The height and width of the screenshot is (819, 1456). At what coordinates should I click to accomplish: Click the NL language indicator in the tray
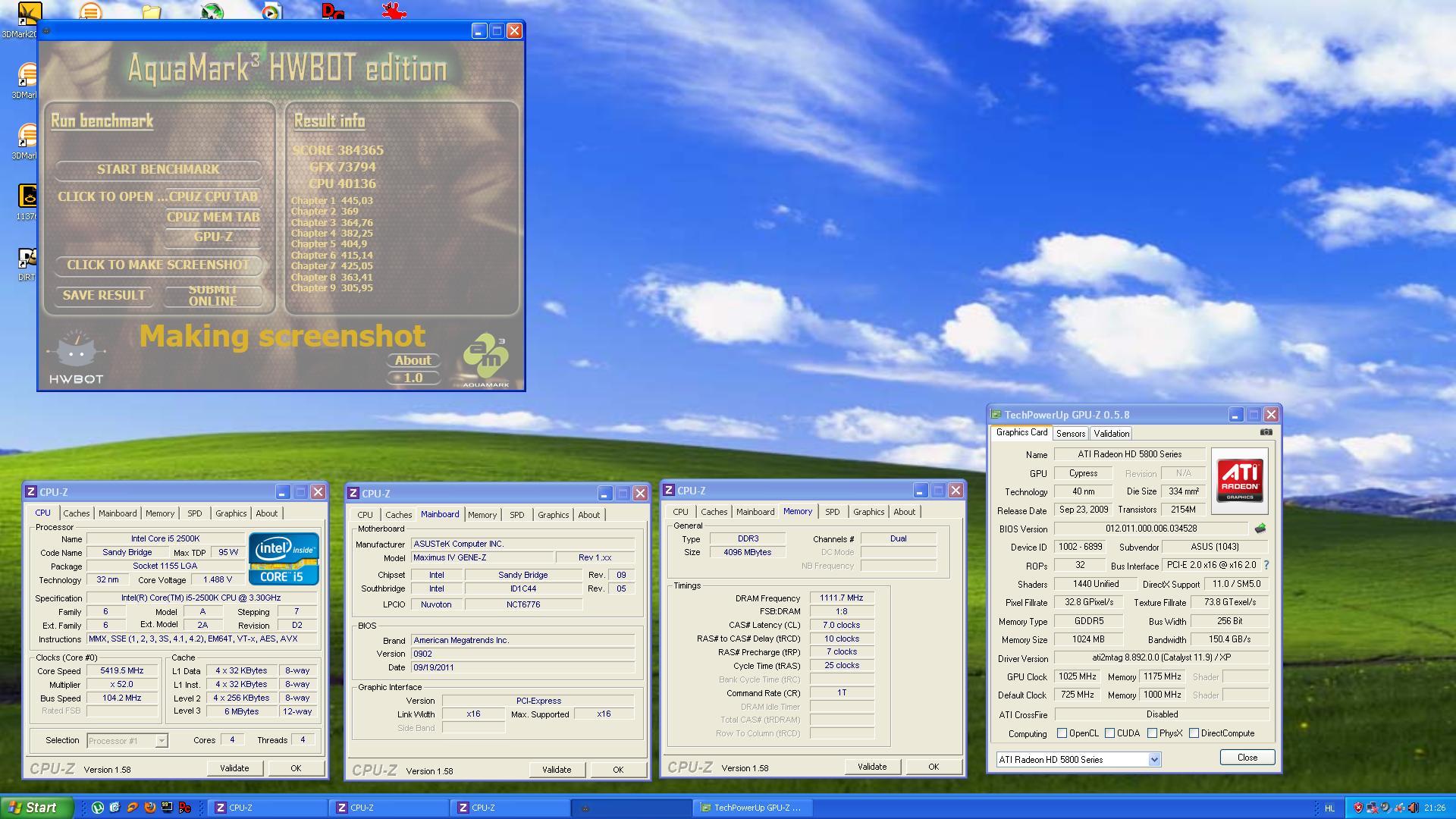point(1329,808)
